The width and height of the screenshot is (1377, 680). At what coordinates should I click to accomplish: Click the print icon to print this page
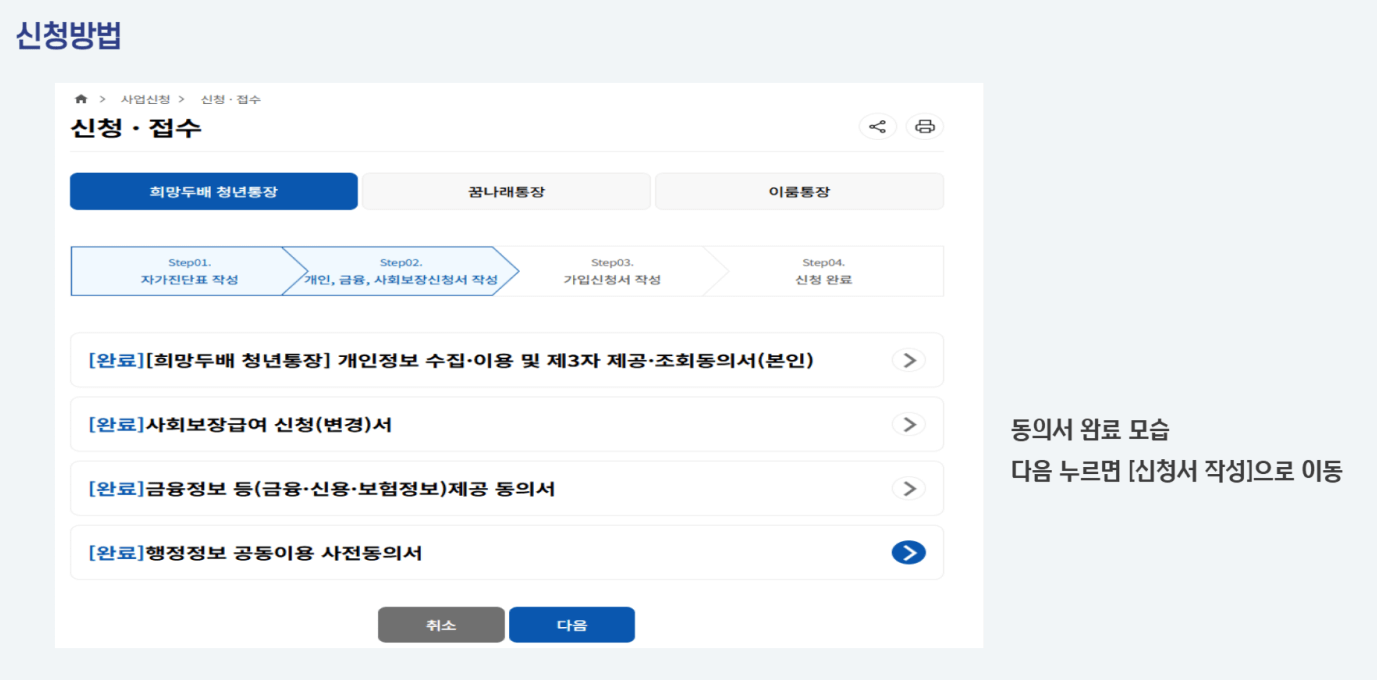pyautogui.click(x=924, y=126)
